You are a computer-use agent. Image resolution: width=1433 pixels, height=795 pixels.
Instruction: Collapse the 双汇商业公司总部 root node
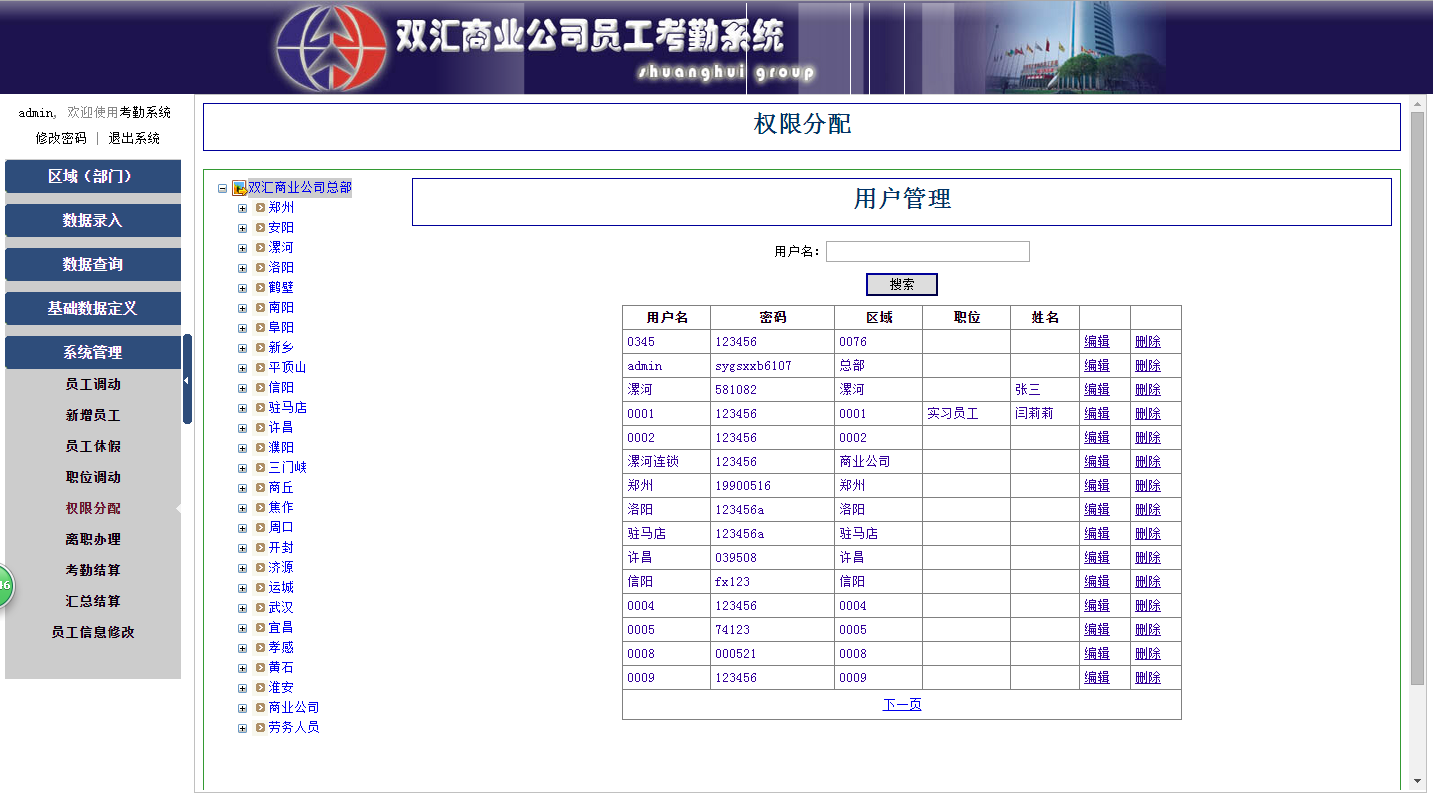(x=222, y=188)
